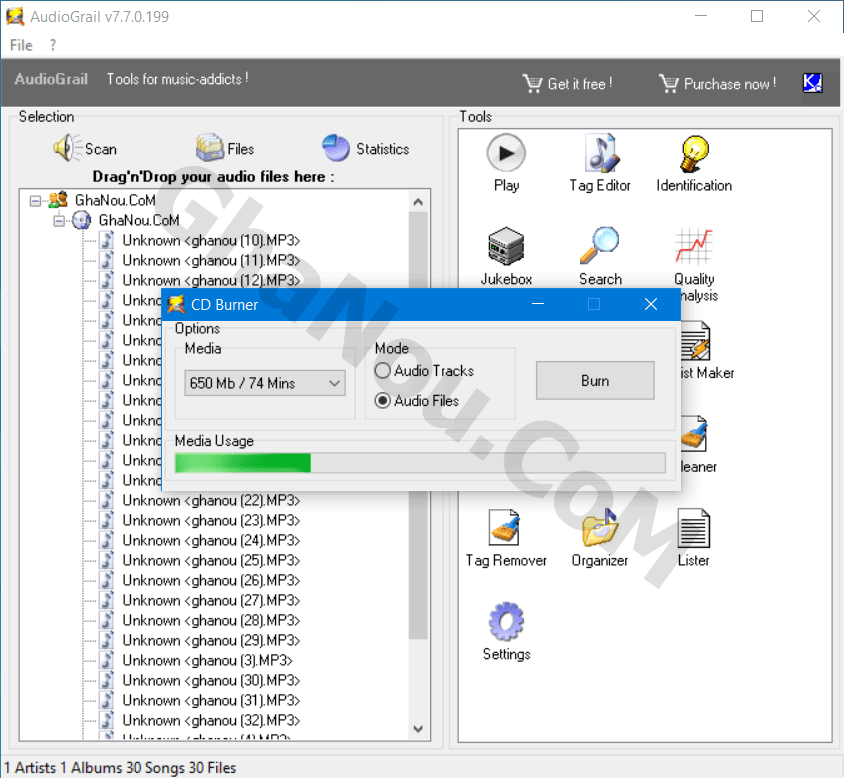Select Unknown <ghanou (30).MP3> track
844x778 pixels.
pyautogui.click(x=211, y=680)
